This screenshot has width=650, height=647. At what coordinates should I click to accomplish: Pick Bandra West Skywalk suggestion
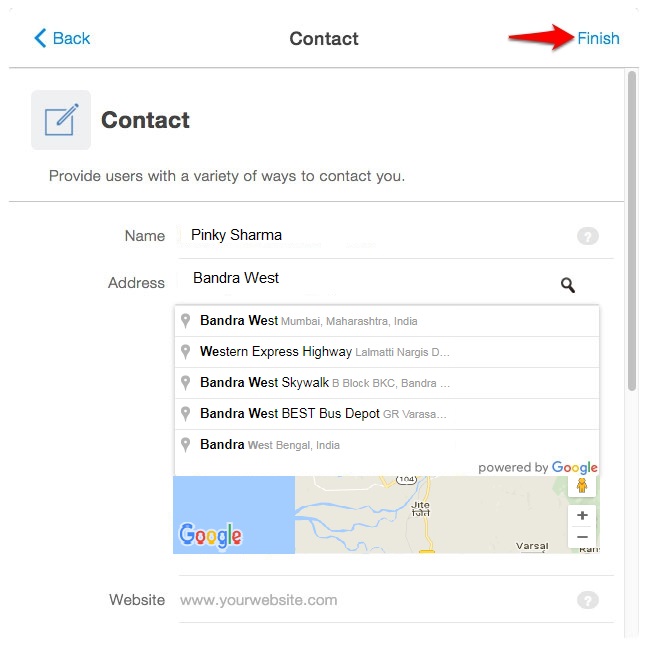point(387,383)
